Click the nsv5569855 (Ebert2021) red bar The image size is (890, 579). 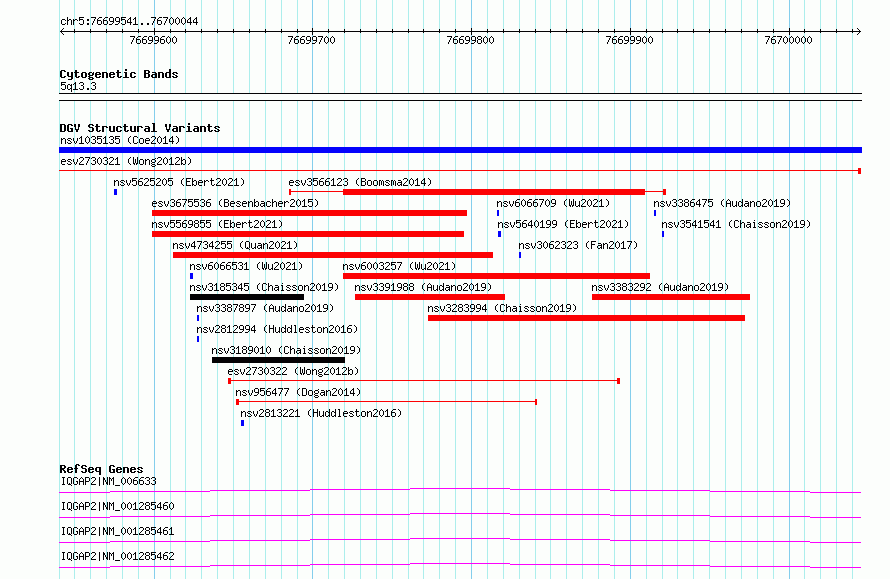coord(308,234)
